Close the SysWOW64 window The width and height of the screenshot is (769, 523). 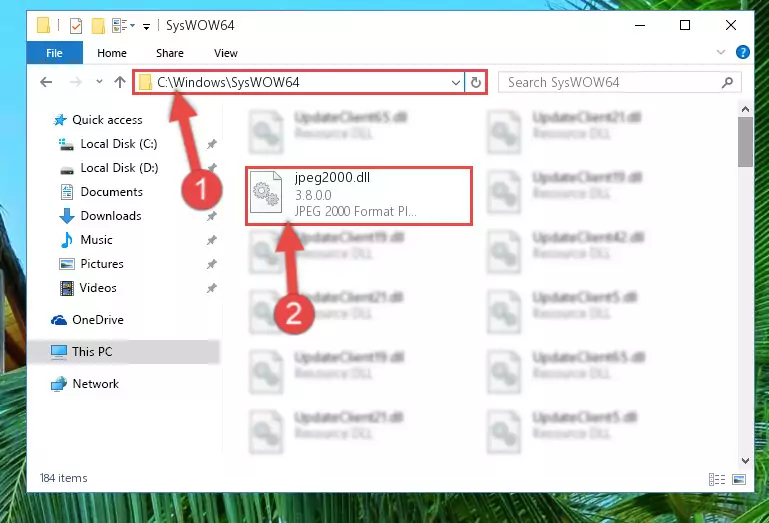731,26
